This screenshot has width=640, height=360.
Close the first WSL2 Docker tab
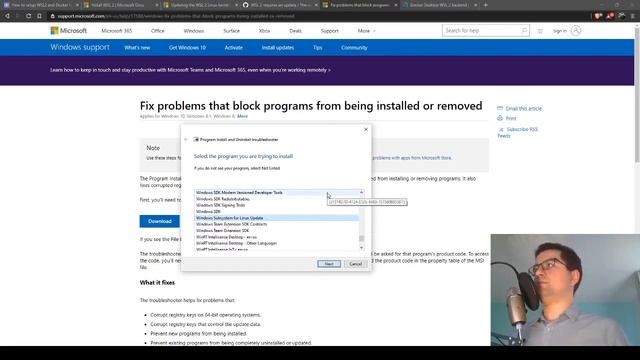77,5
